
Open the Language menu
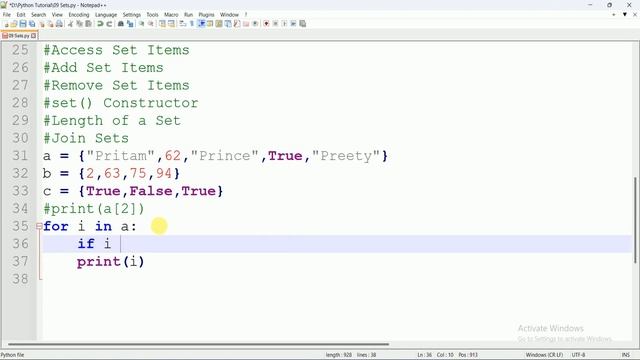pyautogui.click(x=106, y=15)
